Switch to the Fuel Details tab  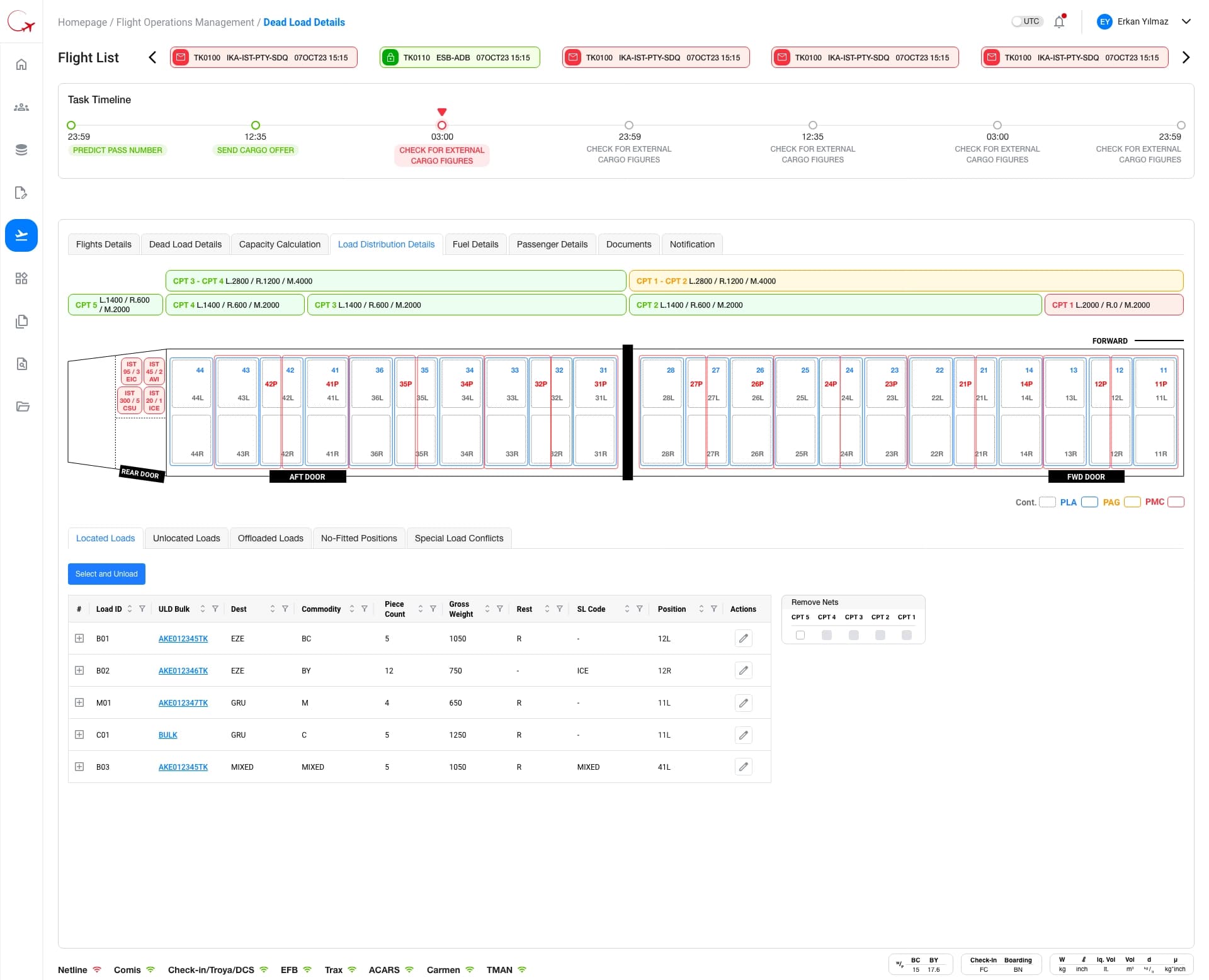475,244
